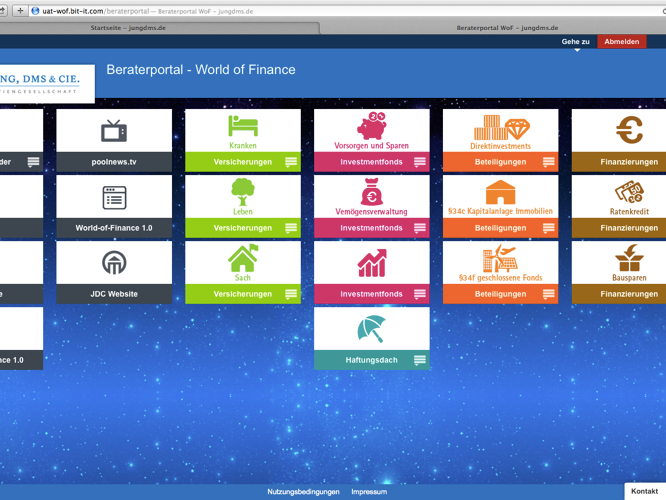The width and height of the screenshot is (666, 500).
Task: Switch to the Startseite jungdms.de tab
Action: pos(128,29)
